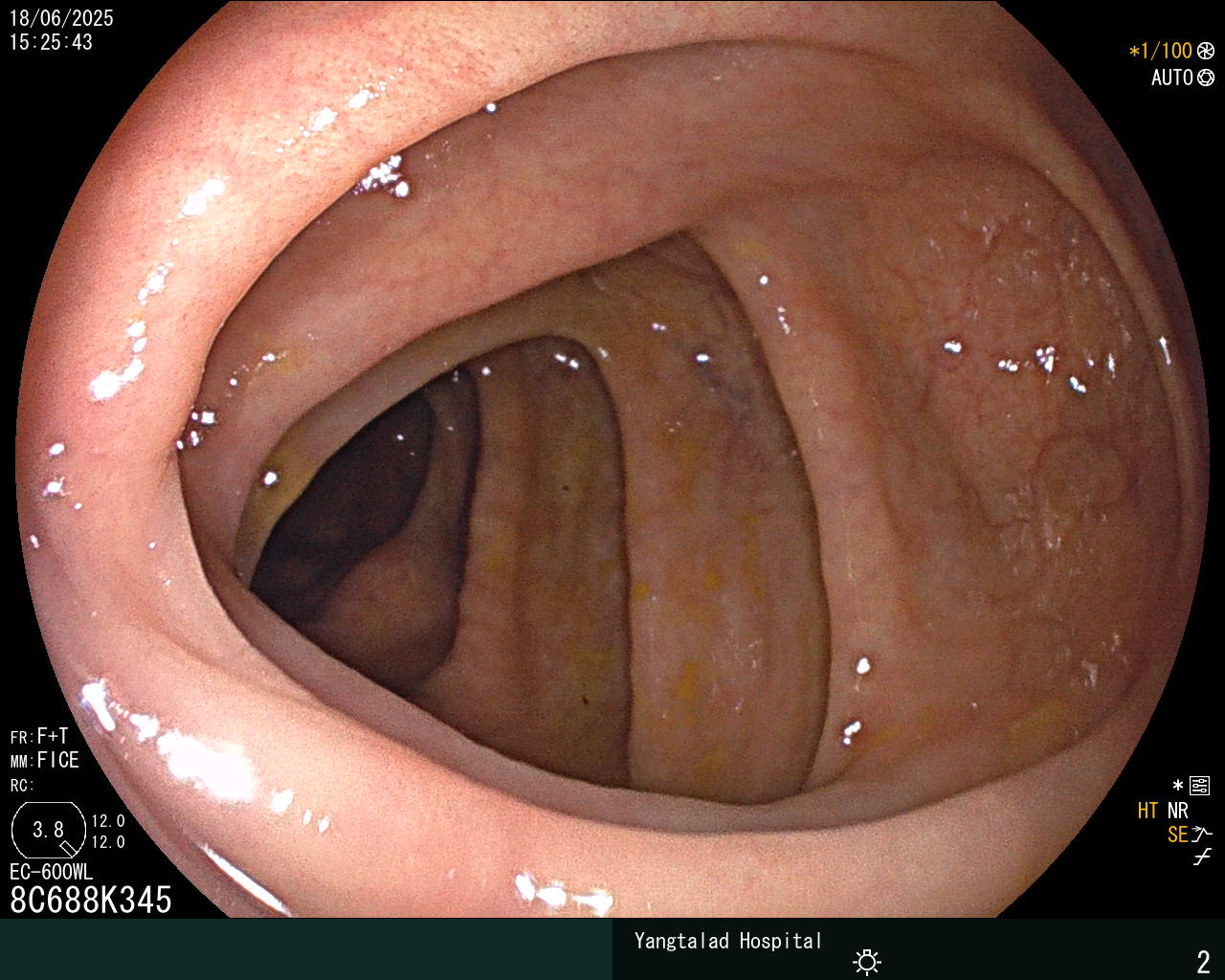Click the date 18/06/2025
1225x980 pixels.
tap(61, 18)
